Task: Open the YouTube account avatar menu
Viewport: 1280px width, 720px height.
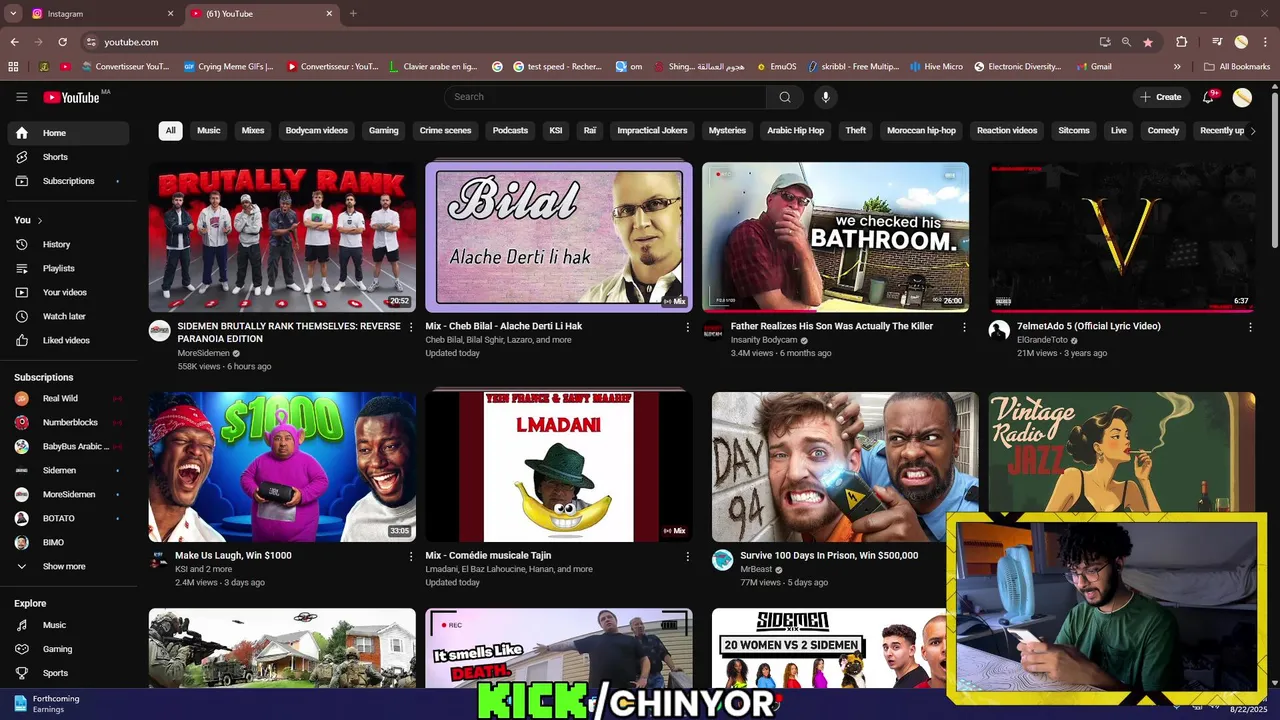Action: 1242,97
